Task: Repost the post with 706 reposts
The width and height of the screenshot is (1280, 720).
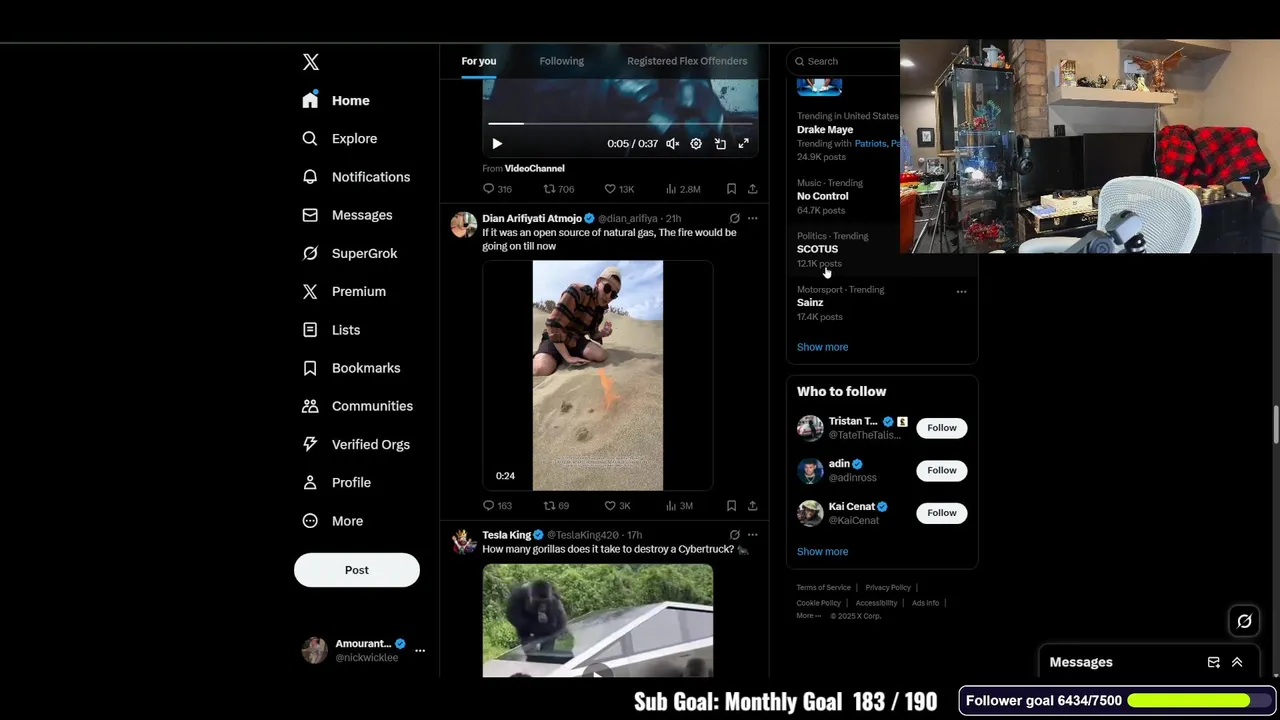Action: tap(558, 189)
